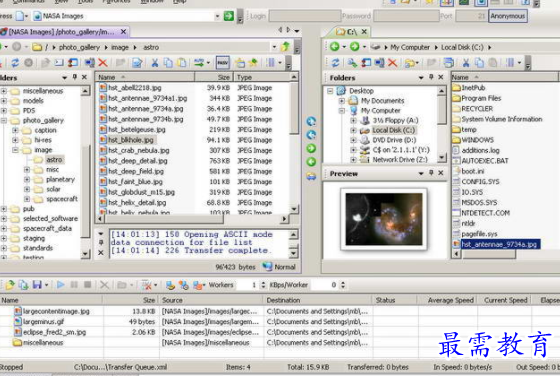Click the Status column header in the queue

395,300
